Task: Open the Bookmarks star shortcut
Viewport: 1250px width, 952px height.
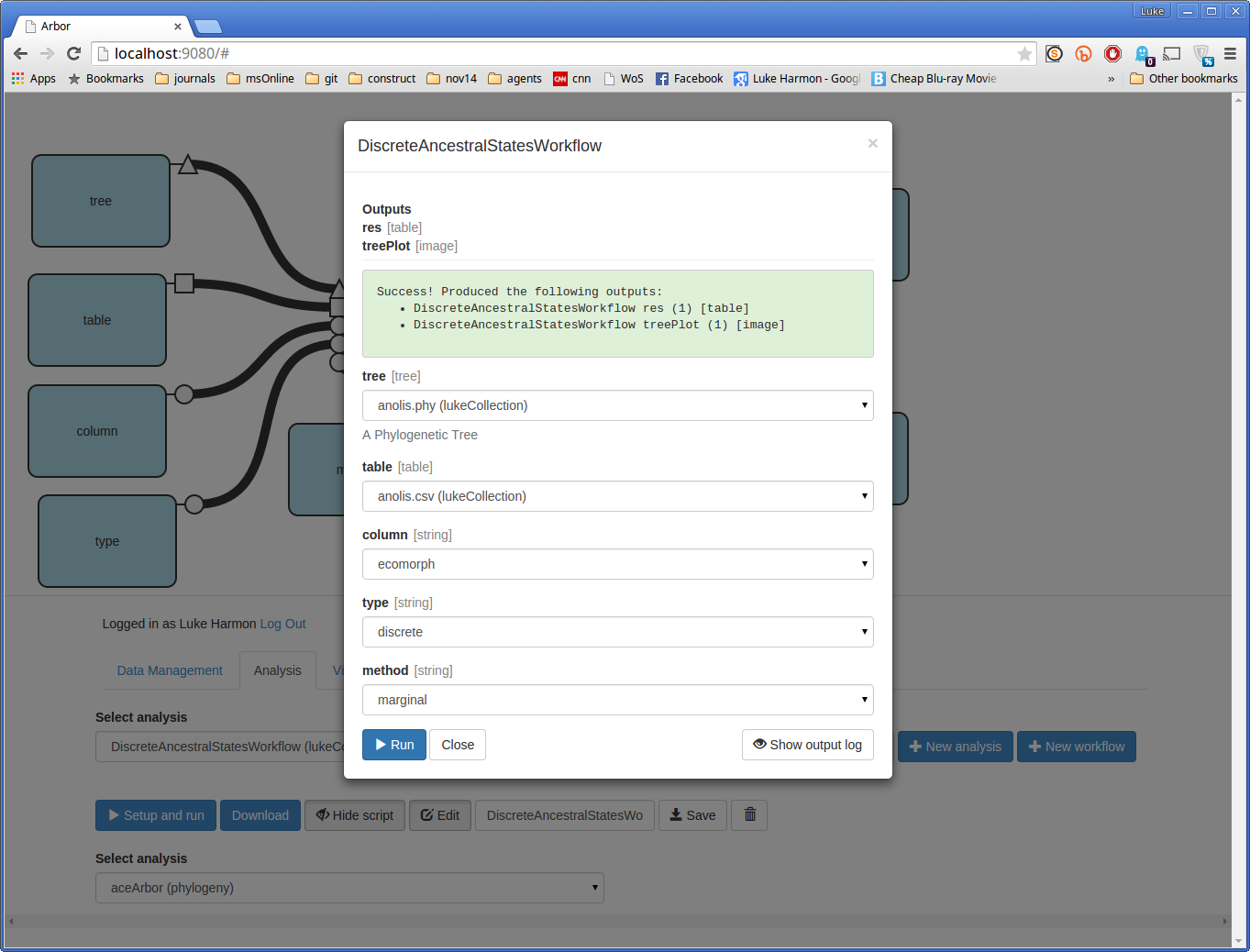Action: 105,79
